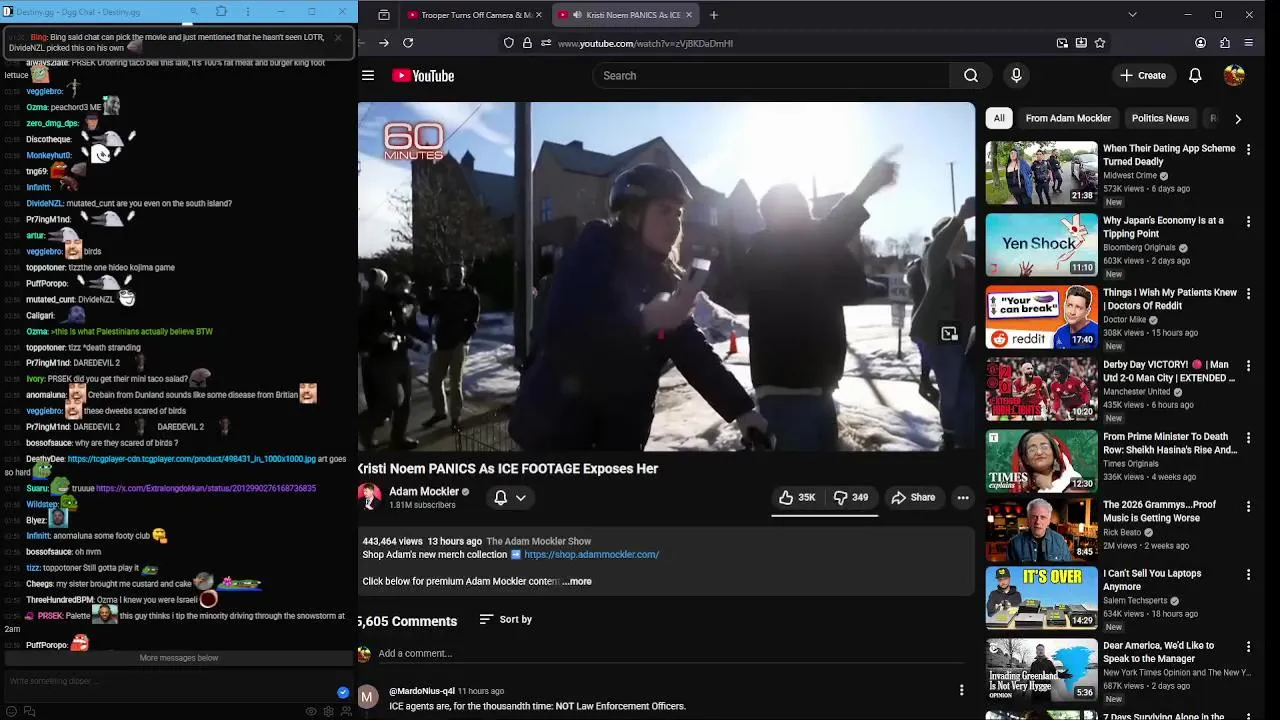This screenshot has height=720, width=1280.
Task: Select the 'From Adam Mockler' filter chip
Action: [1068, 118]
